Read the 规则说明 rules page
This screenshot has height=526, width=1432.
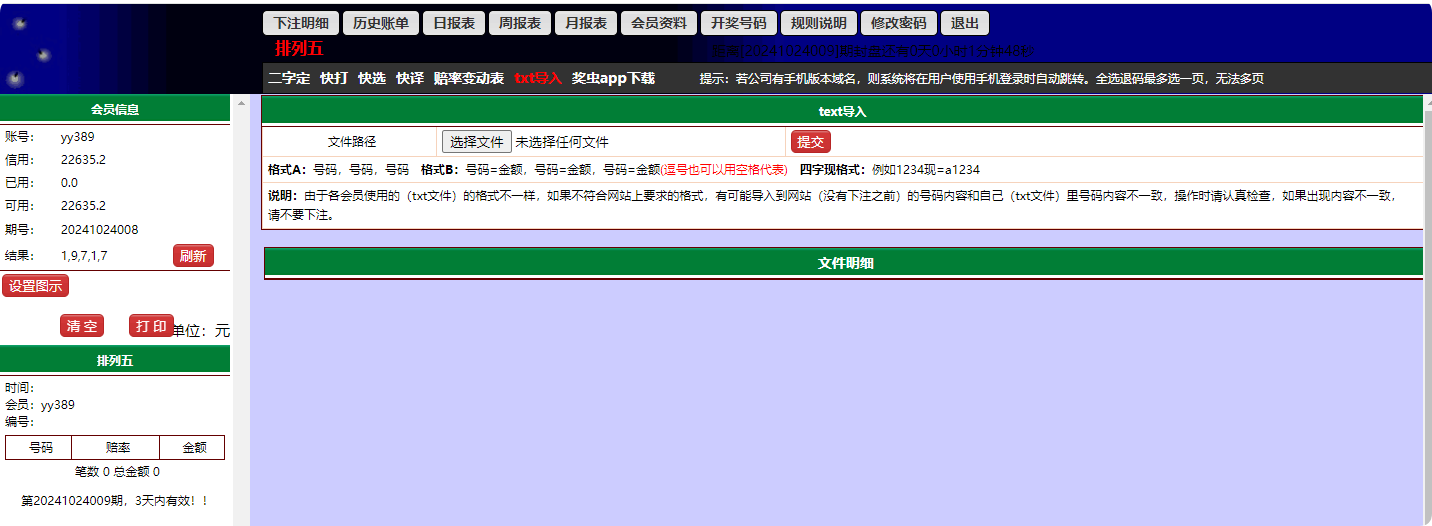tap(818, 23)
